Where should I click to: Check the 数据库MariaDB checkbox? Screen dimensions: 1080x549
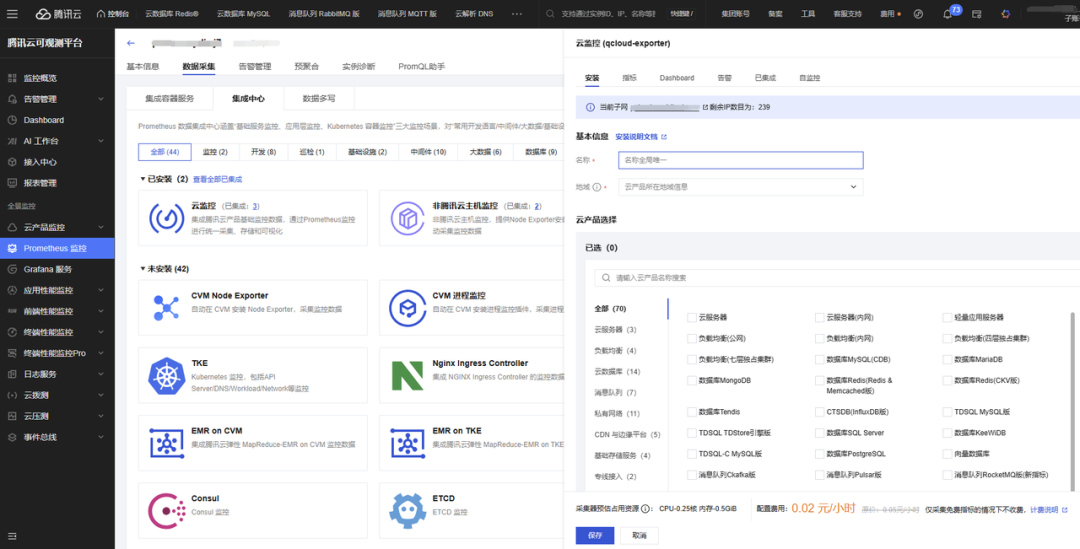[948, 360]
